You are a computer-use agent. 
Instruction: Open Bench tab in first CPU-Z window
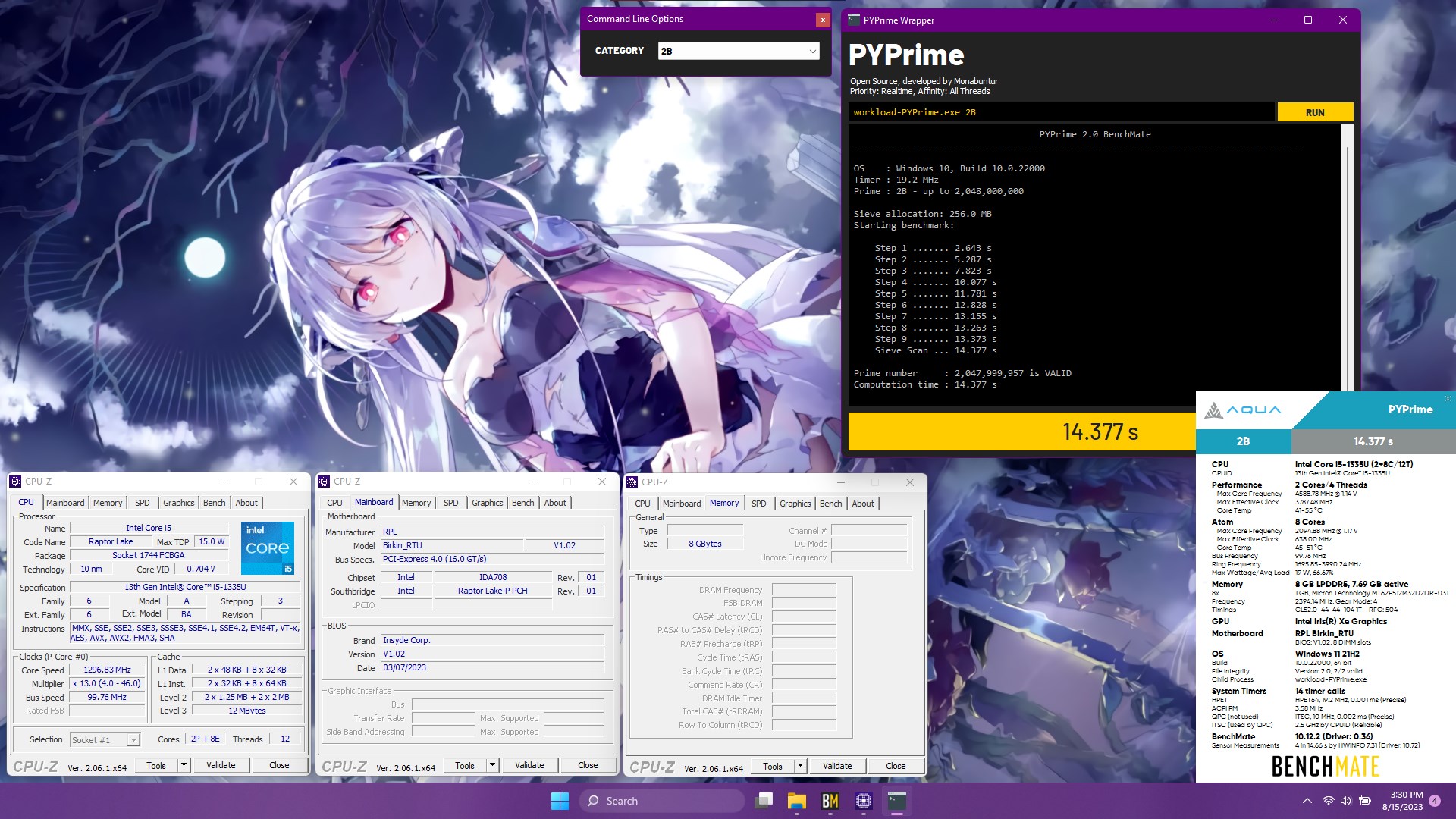215,503
